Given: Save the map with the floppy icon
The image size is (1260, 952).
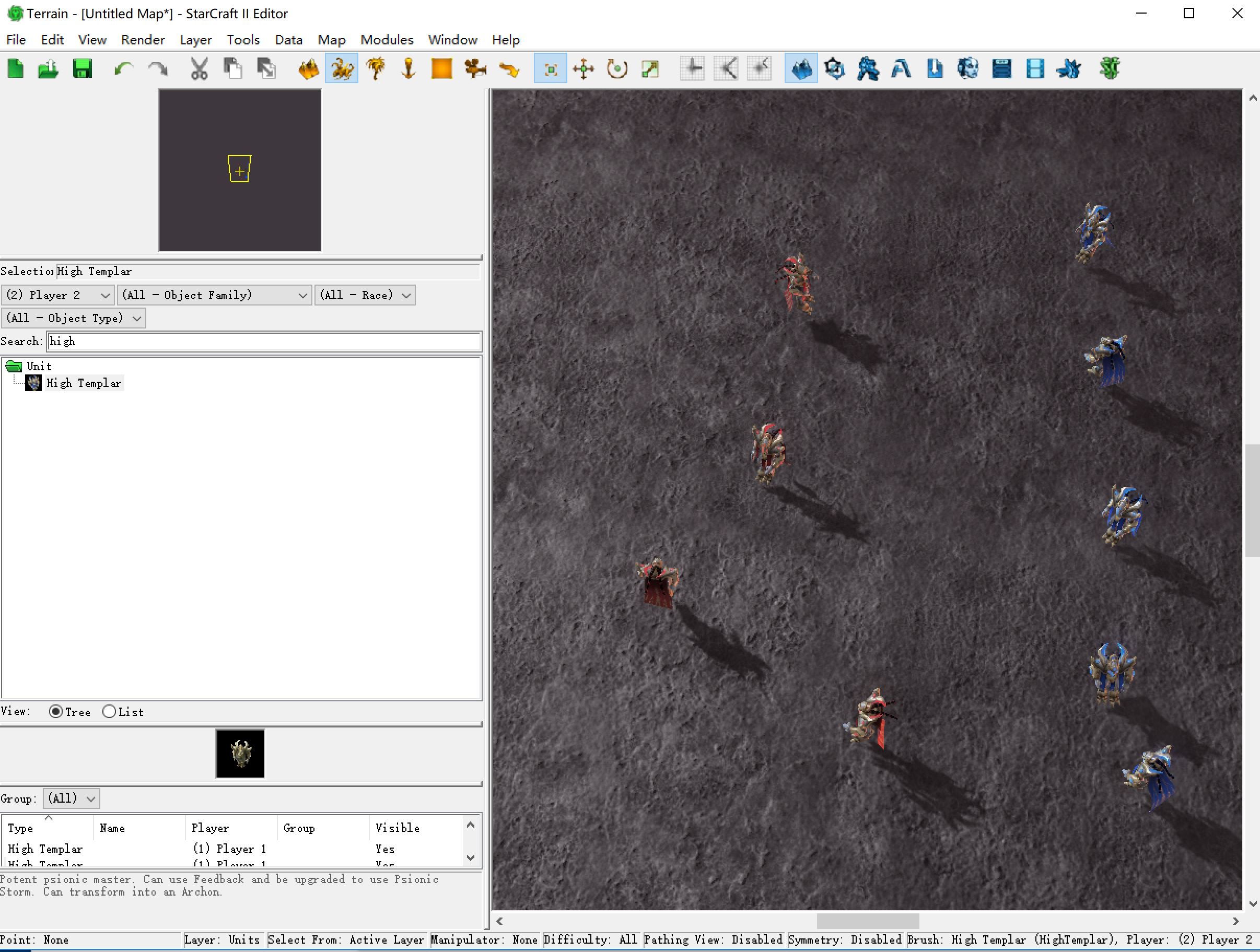Looking at the screenshot, I should 82,69.
